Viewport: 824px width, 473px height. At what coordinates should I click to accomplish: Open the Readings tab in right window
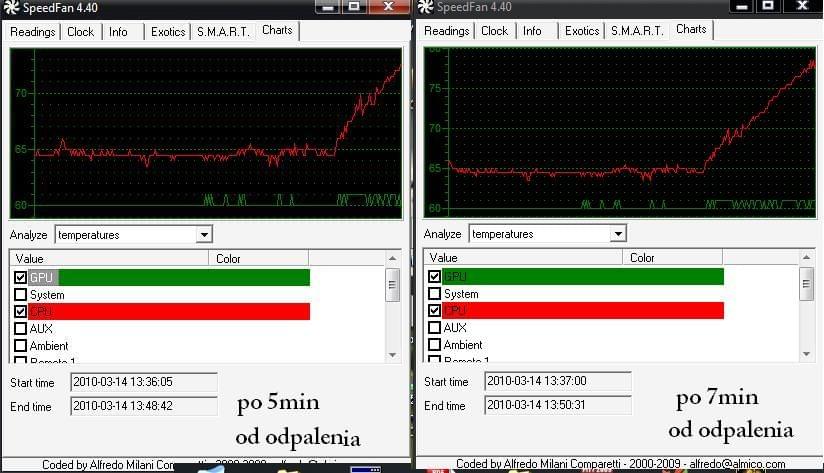[x=446, y=31]
